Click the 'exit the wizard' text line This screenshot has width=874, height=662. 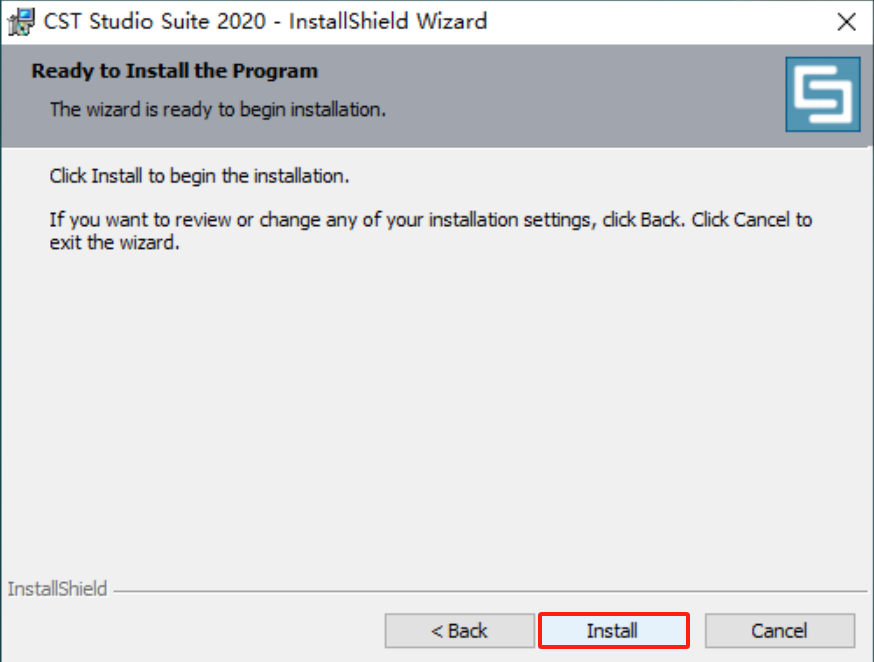tap(114, 242)
